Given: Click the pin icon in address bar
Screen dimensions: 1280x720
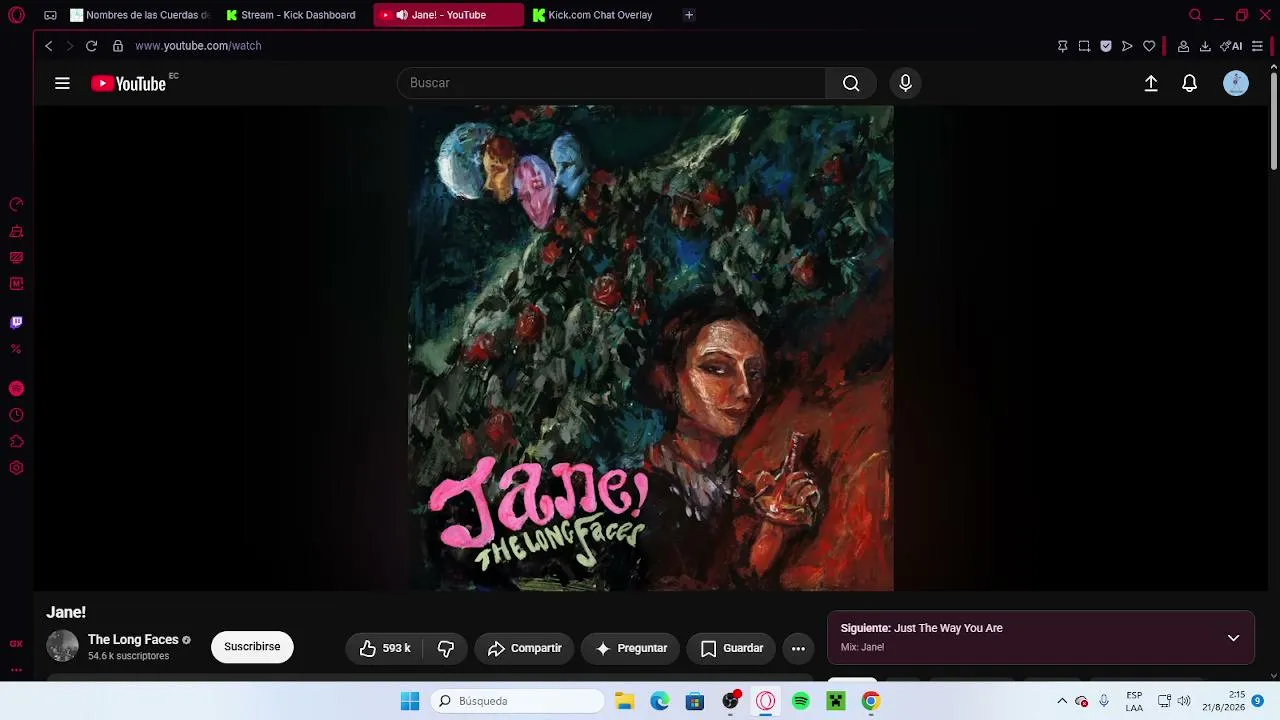Looking at the screenshot, I should tap(1062, 46).
